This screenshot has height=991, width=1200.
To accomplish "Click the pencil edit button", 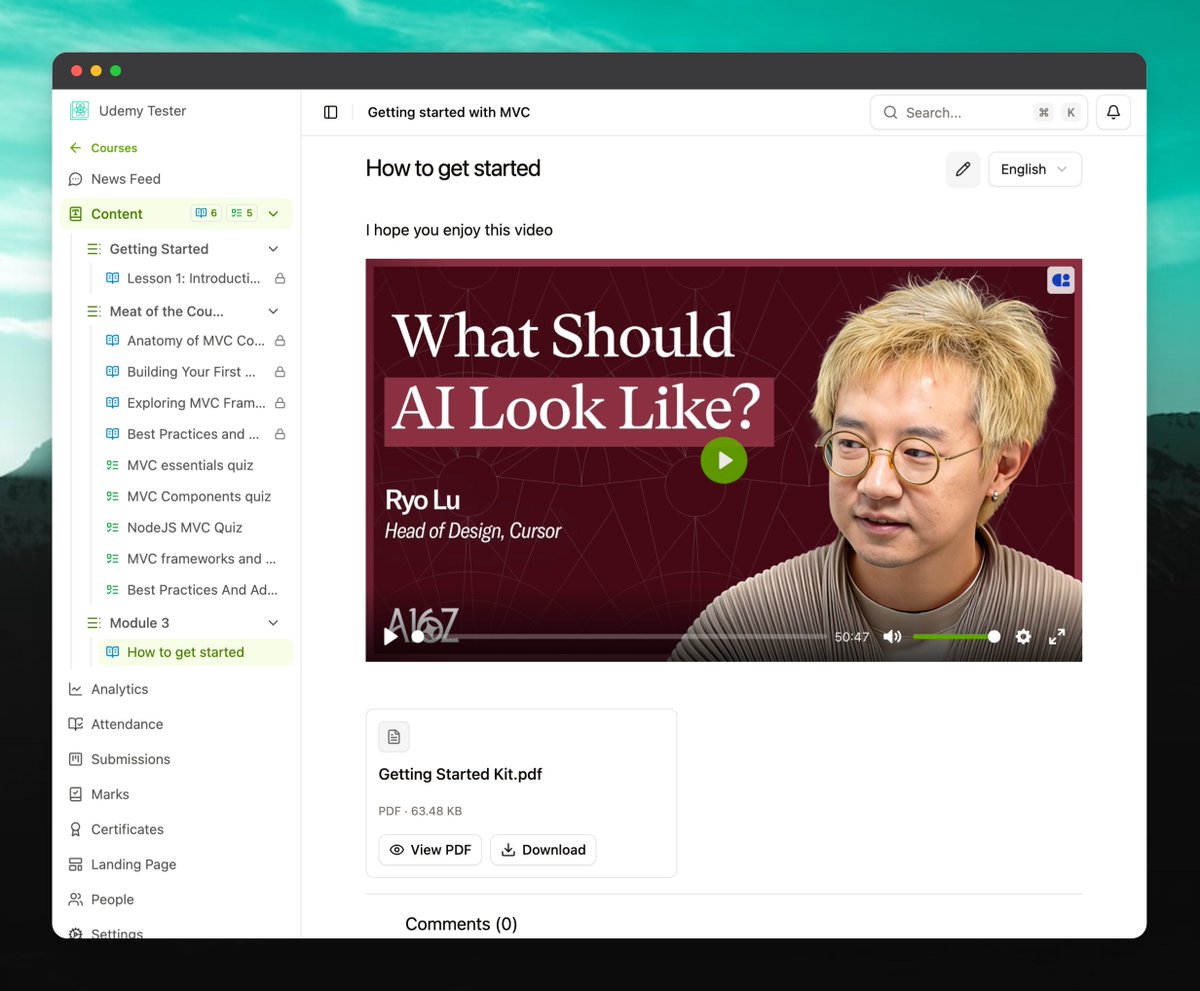I will coord(963,169).
